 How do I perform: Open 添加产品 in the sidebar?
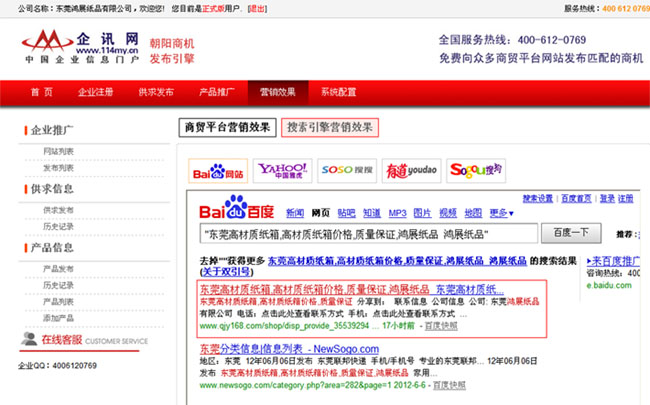point(58,318)
